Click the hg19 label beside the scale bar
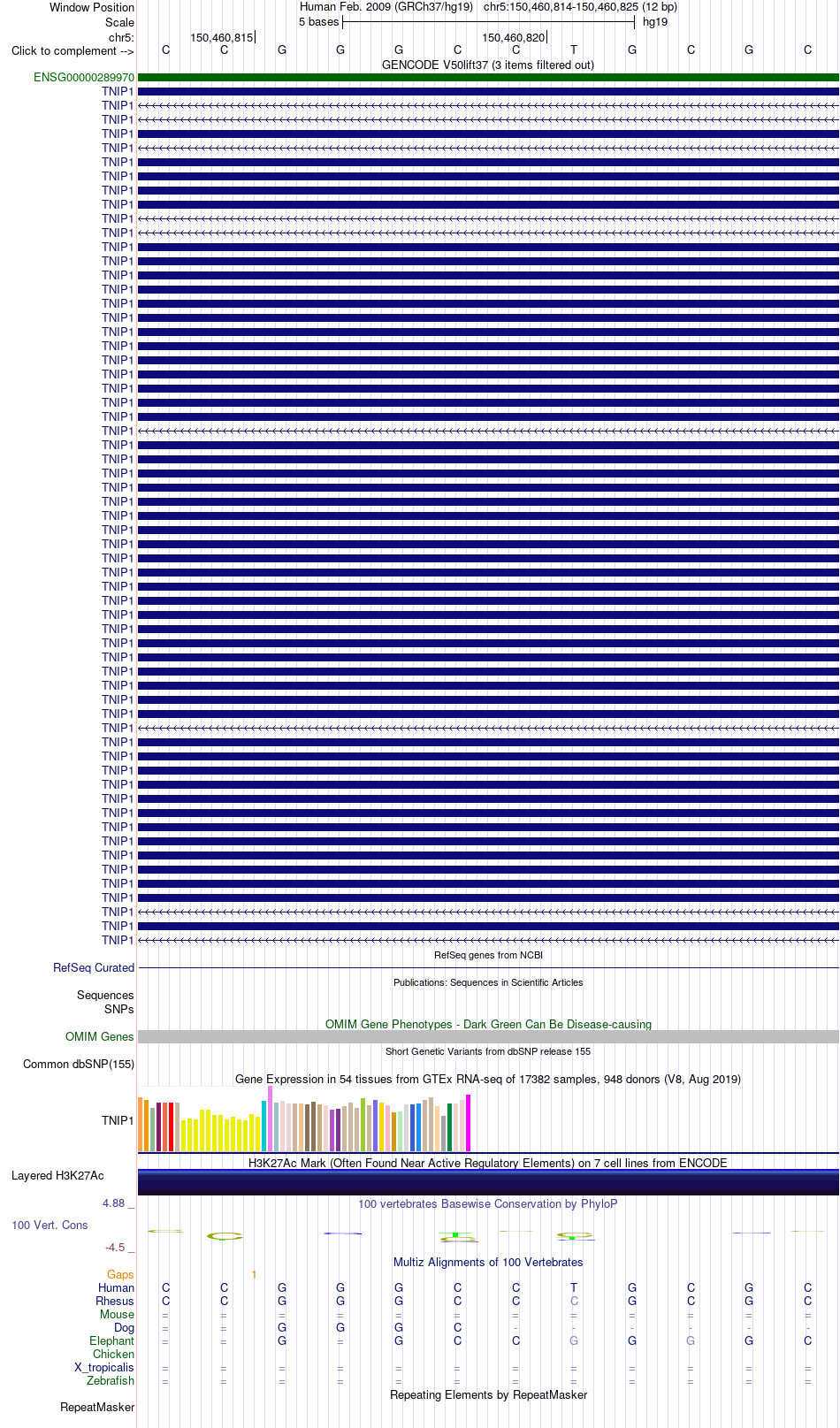 click(x=655, y=22)
